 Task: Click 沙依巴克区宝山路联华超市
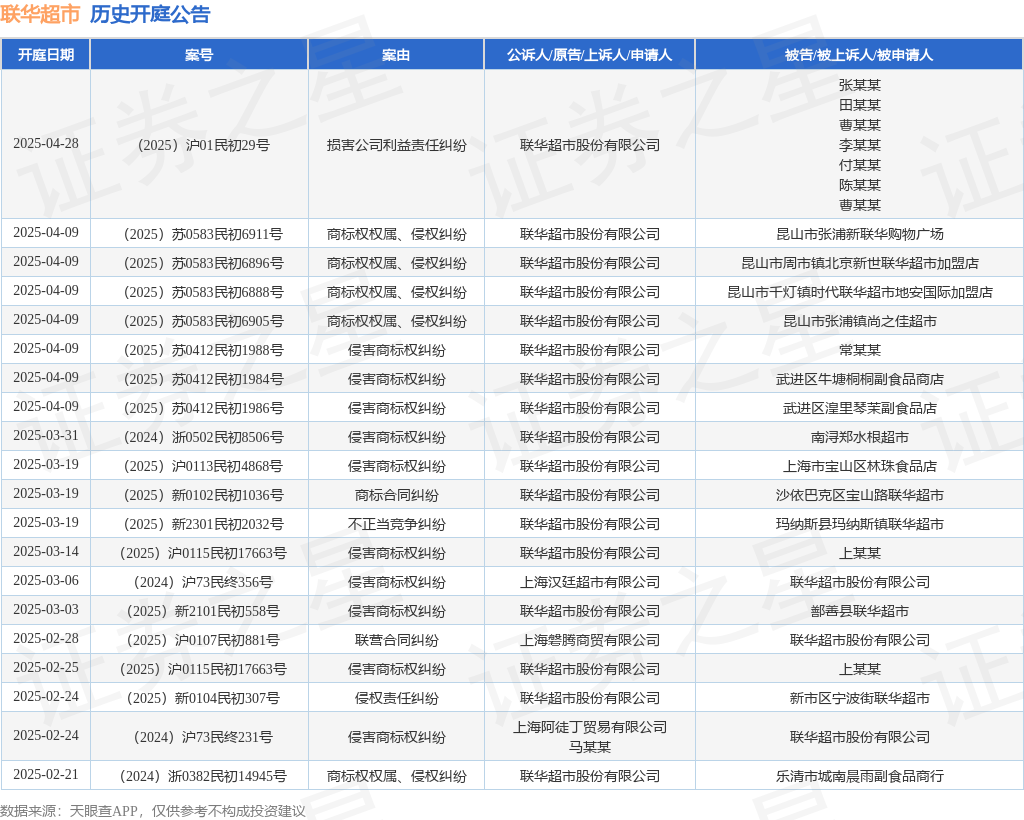[859, 496]
